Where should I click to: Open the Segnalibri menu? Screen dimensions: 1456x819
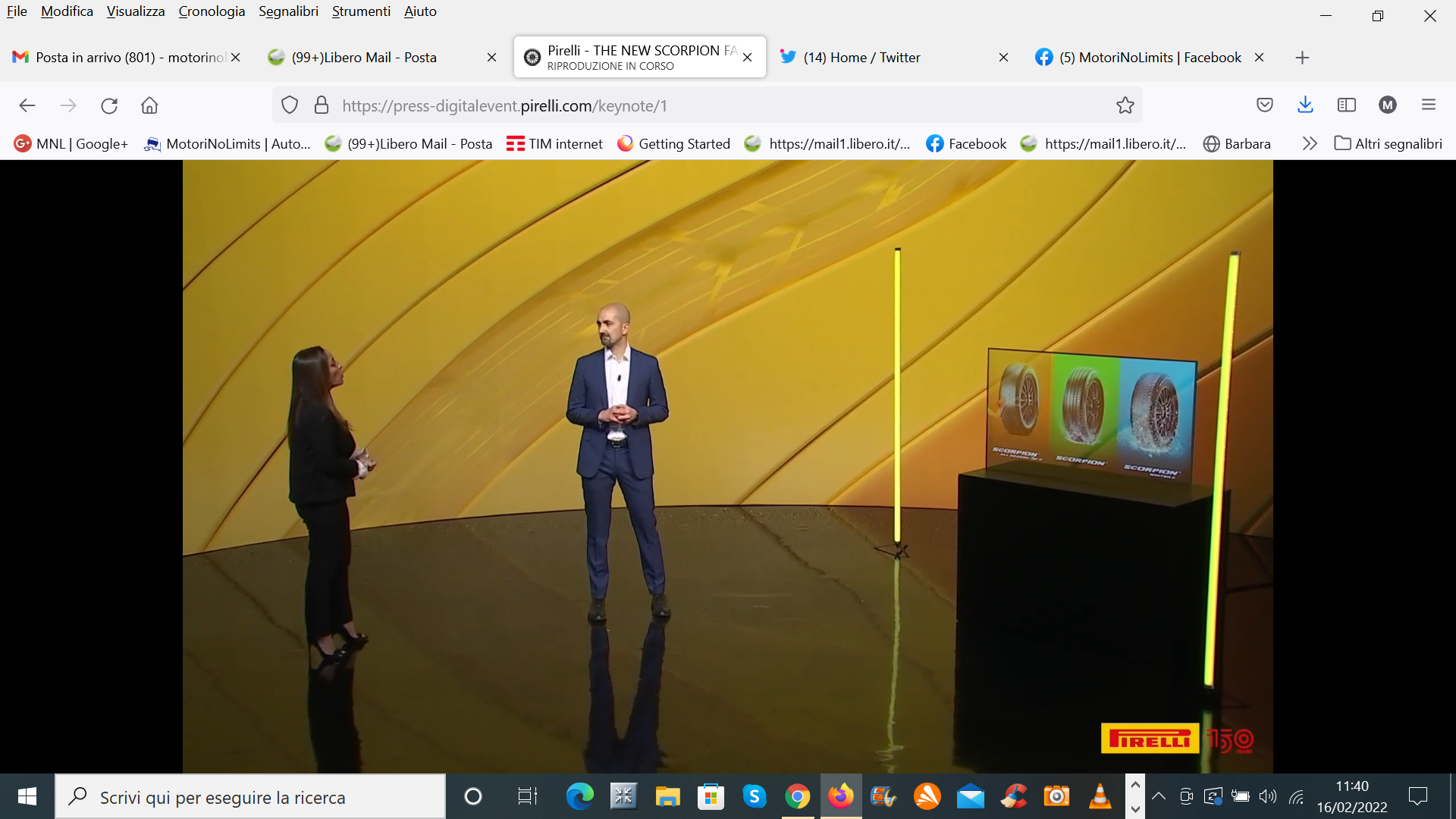pyautogui.click(x=288, y=11)
